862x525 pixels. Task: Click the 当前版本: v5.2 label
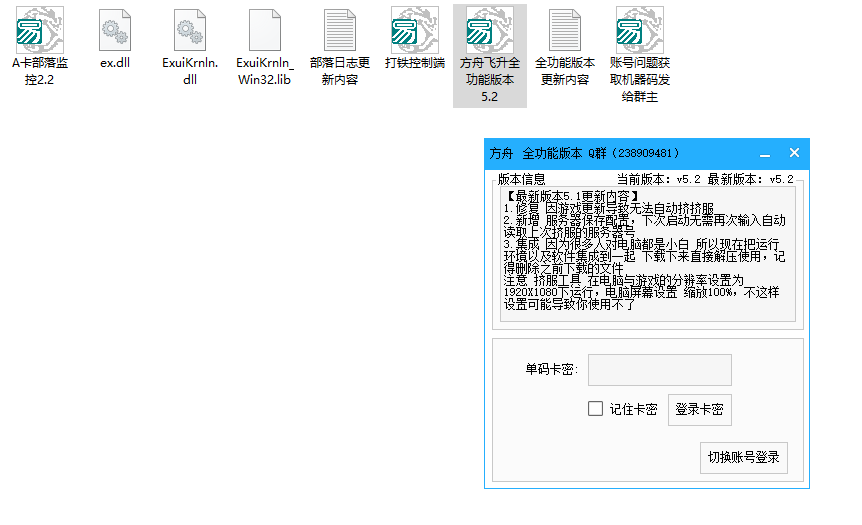(659, 180)
